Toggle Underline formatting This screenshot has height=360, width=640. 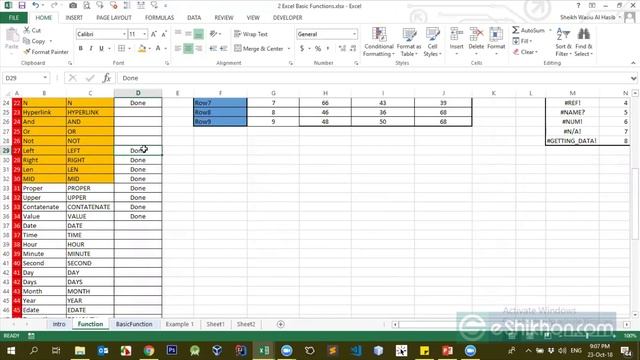click(x=101, y=49)
